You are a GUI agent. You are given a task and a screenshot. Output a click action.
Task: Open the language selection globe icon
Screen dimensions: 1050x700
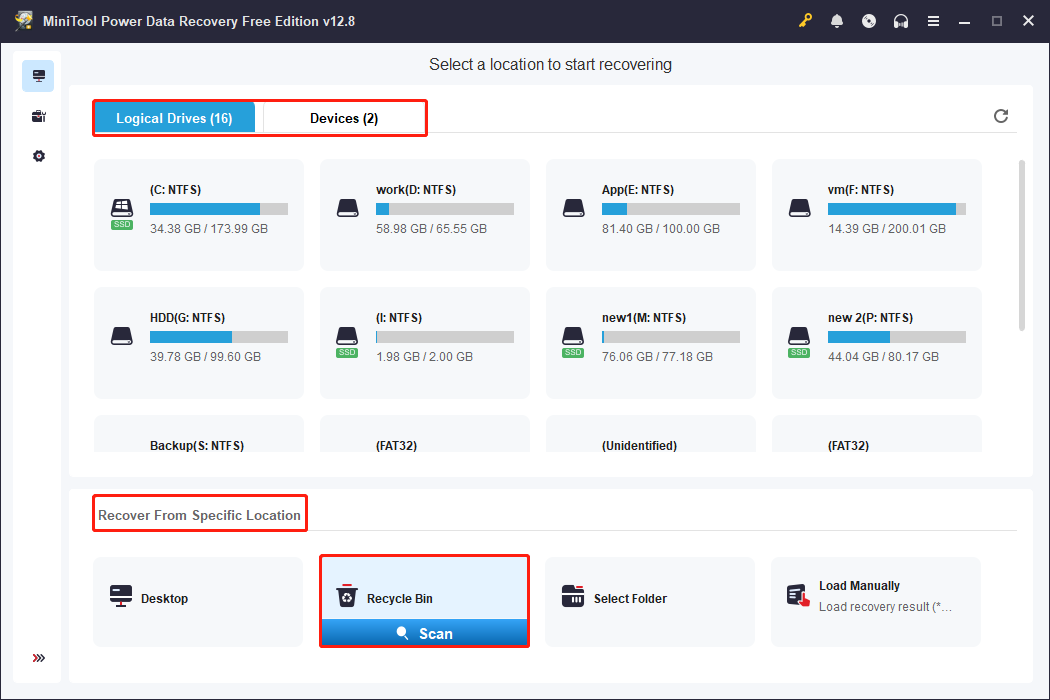pyautogui.click(x=869, y=20)
